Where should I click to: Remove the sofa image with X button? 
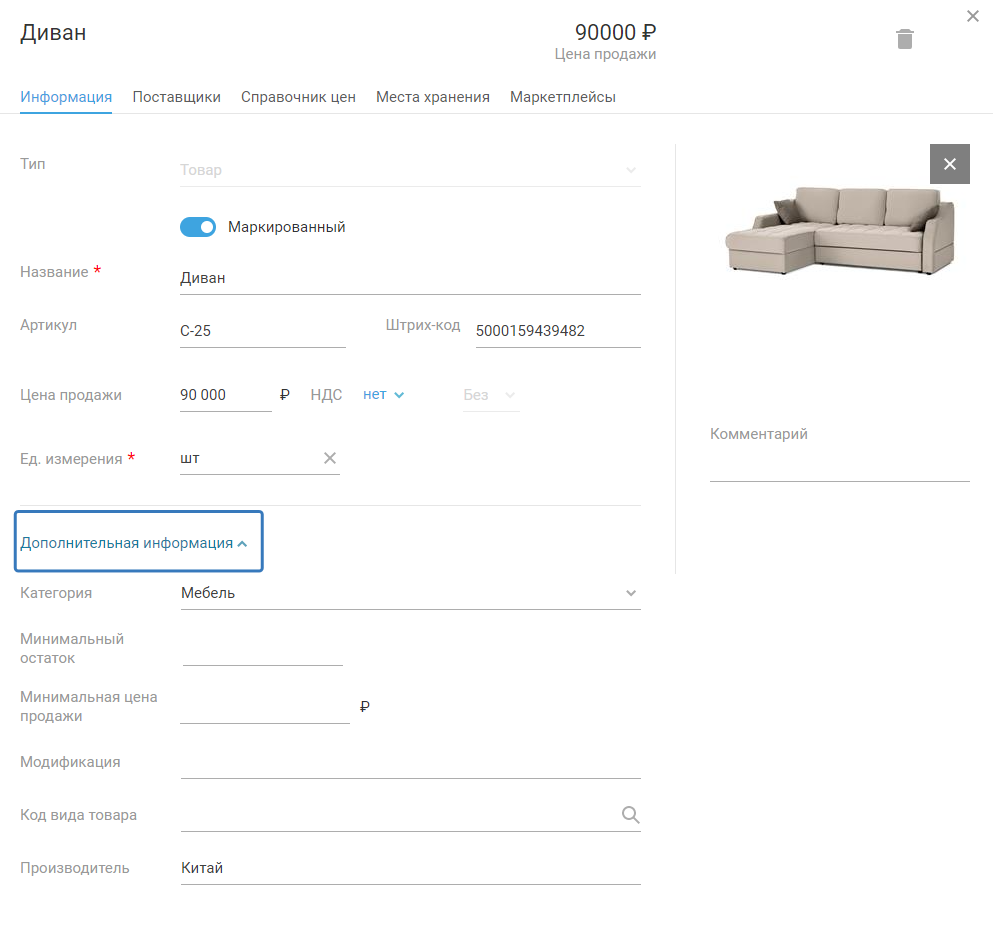(949, 164)
